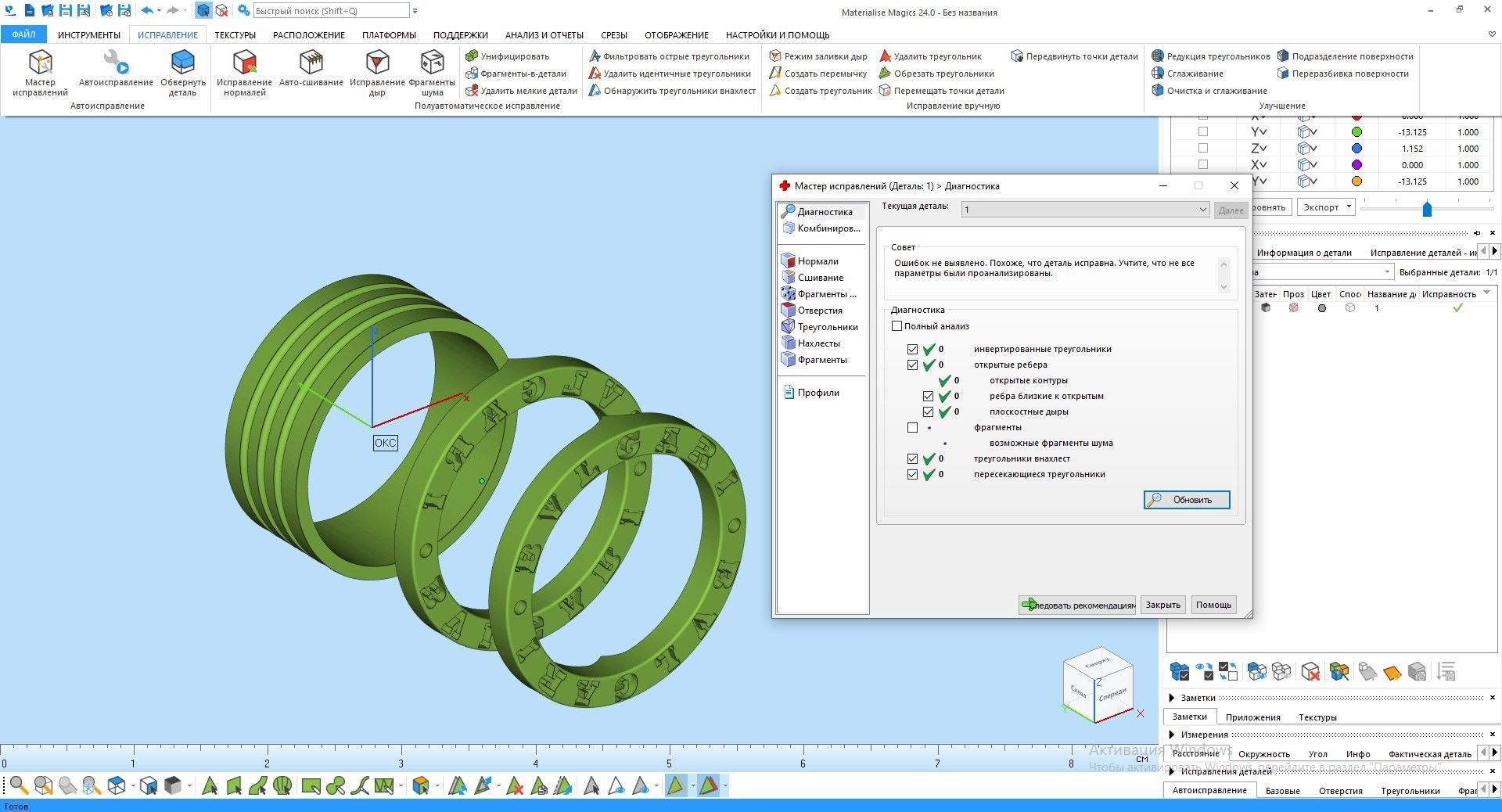The width and height of the screenshot is (1502, 812).
Task: Launch Авто-сшивание tool
Action: pyautogui.click(x=311, y=68)
